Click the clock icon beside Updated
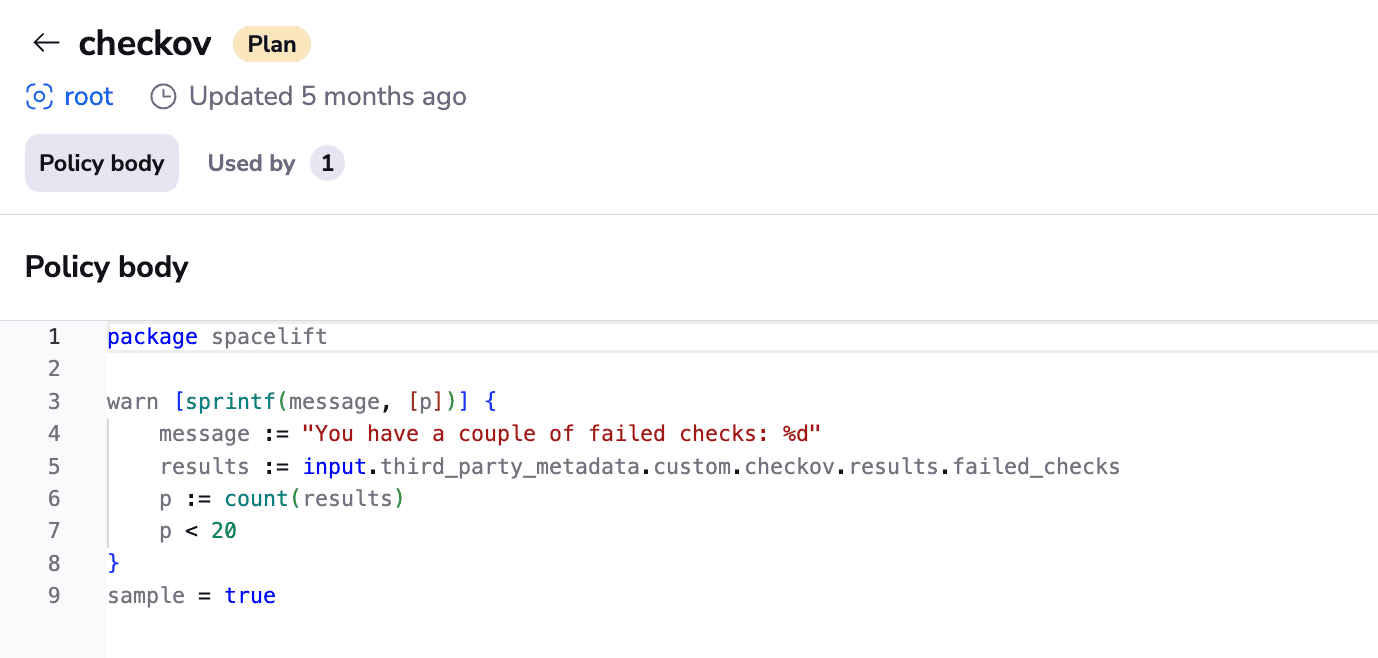The width and height of the screenshot is (1378, 658). point(163,97)
